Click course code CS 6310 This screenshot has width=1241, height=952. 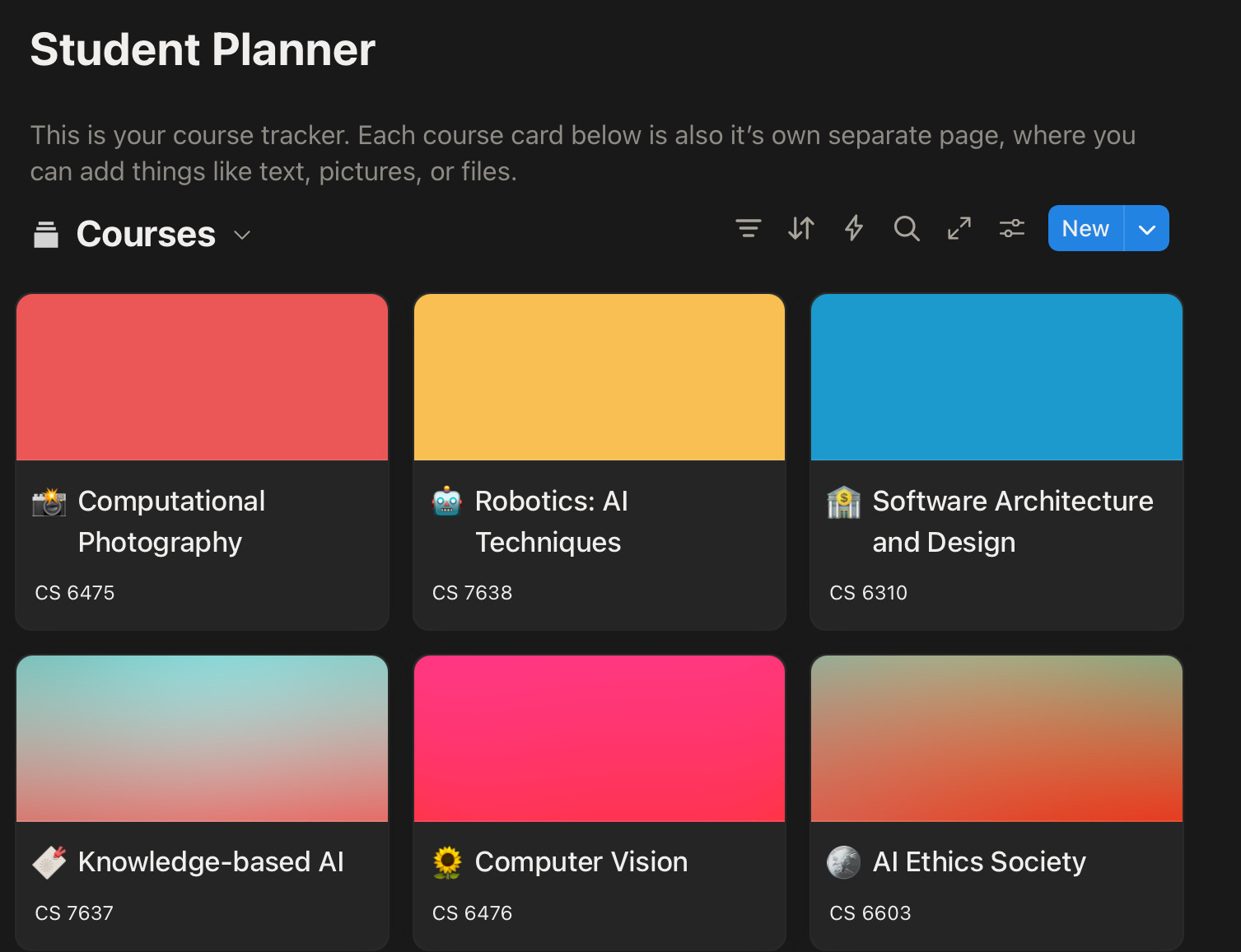868,593
